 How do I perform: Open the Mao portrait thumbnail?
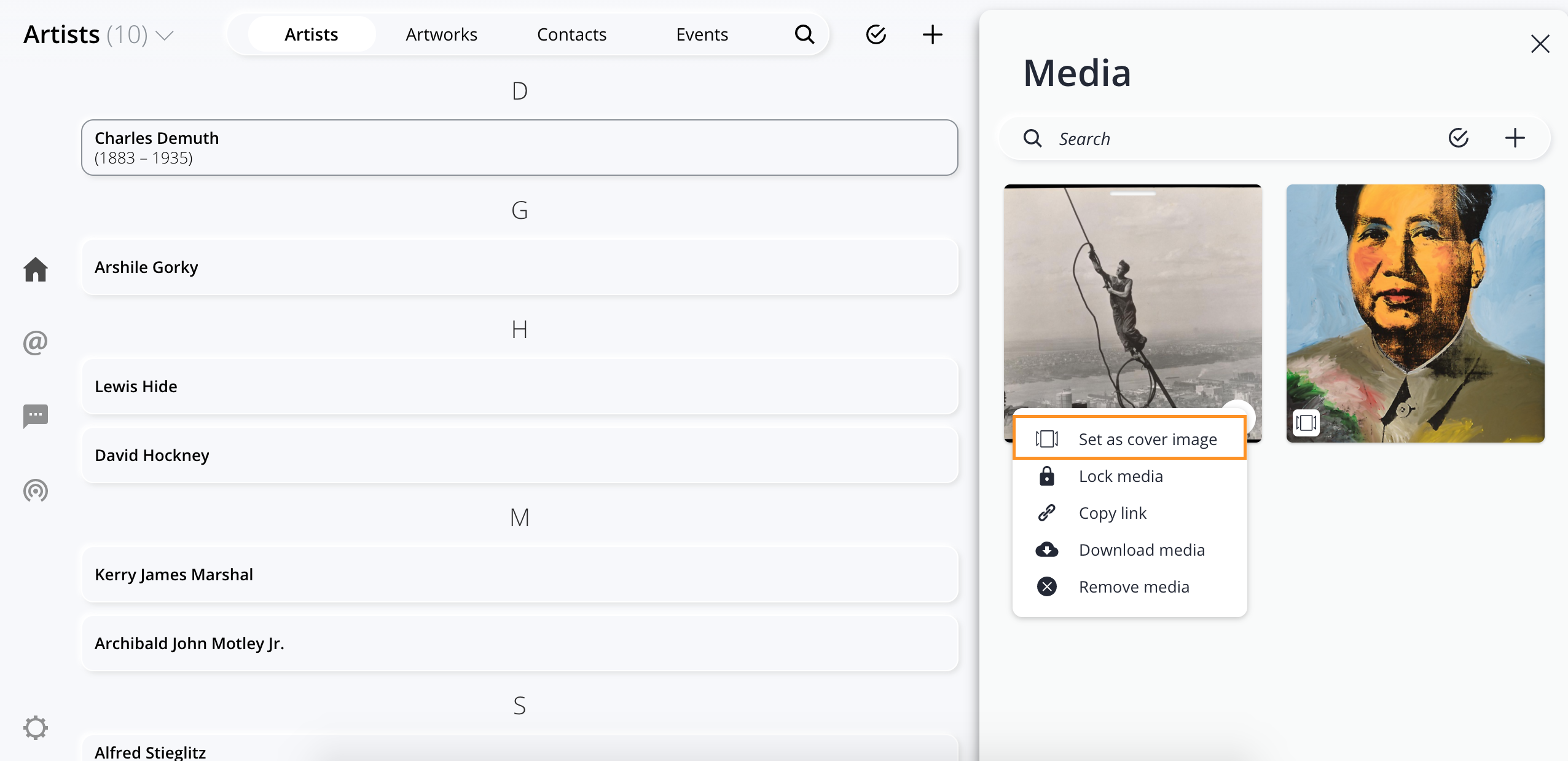click(1415, 313)
